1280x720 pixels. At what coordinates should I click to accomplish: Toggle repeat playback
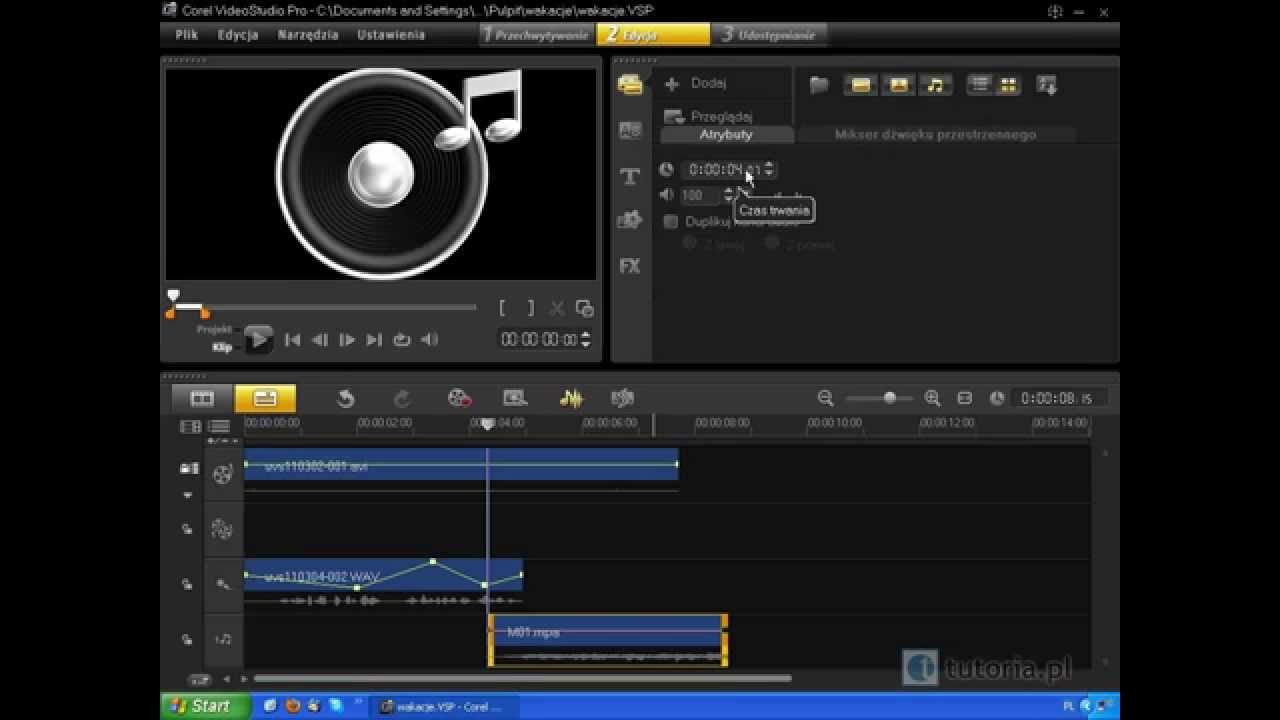pyautogui.click(x=402, y=340)
